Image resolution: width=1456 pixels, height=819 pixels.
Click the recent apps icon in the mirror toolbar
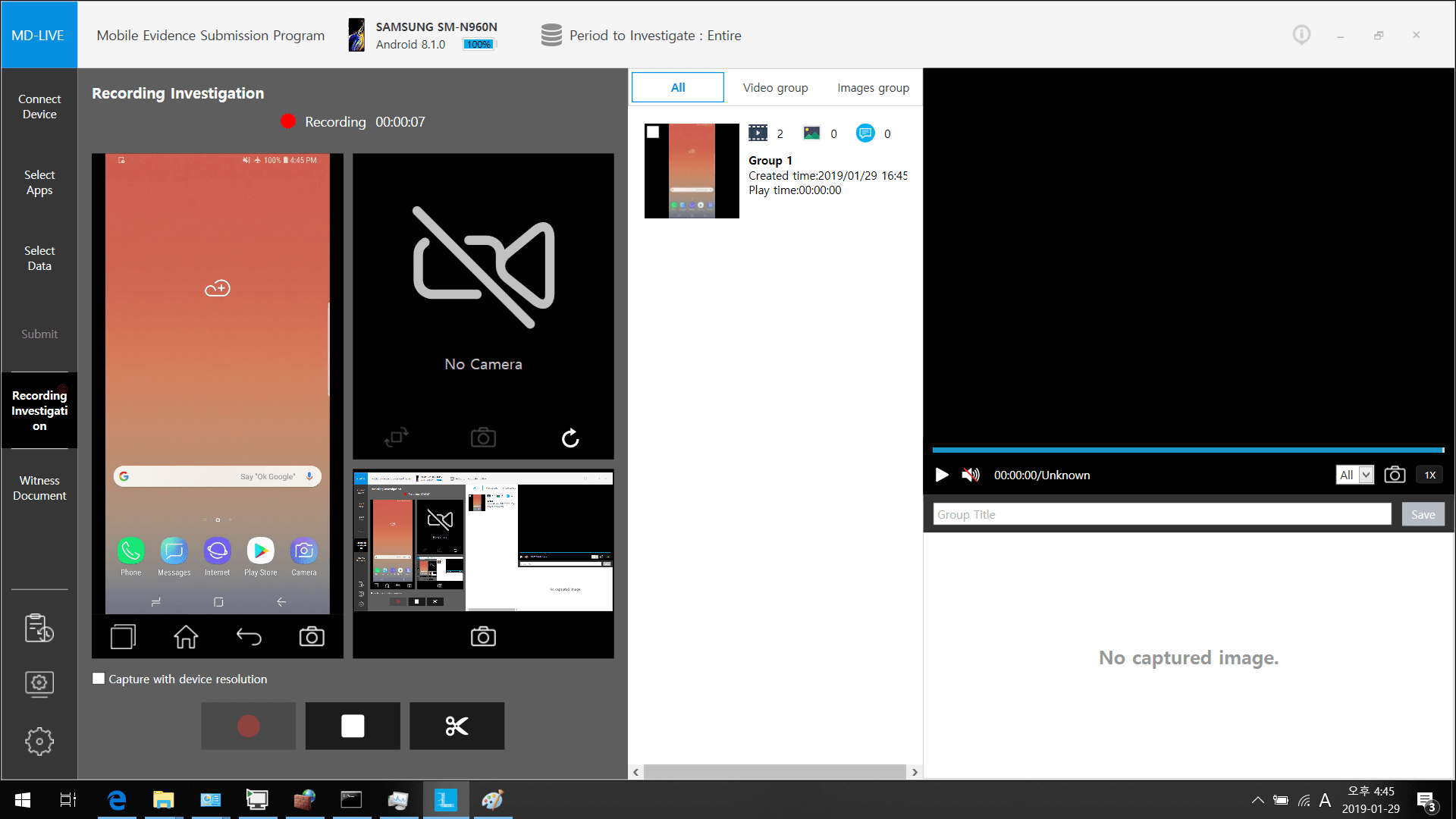pyautogui.click(x=122, y=636)
